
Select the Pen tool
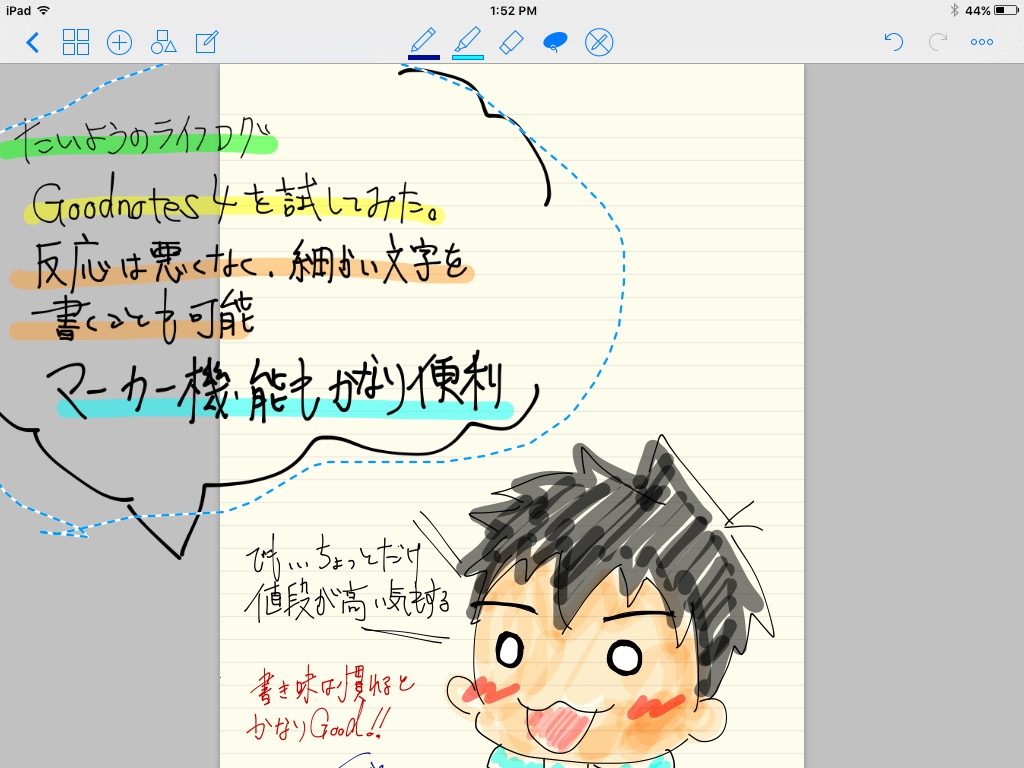pyautogui.click(x=424, y=40)
